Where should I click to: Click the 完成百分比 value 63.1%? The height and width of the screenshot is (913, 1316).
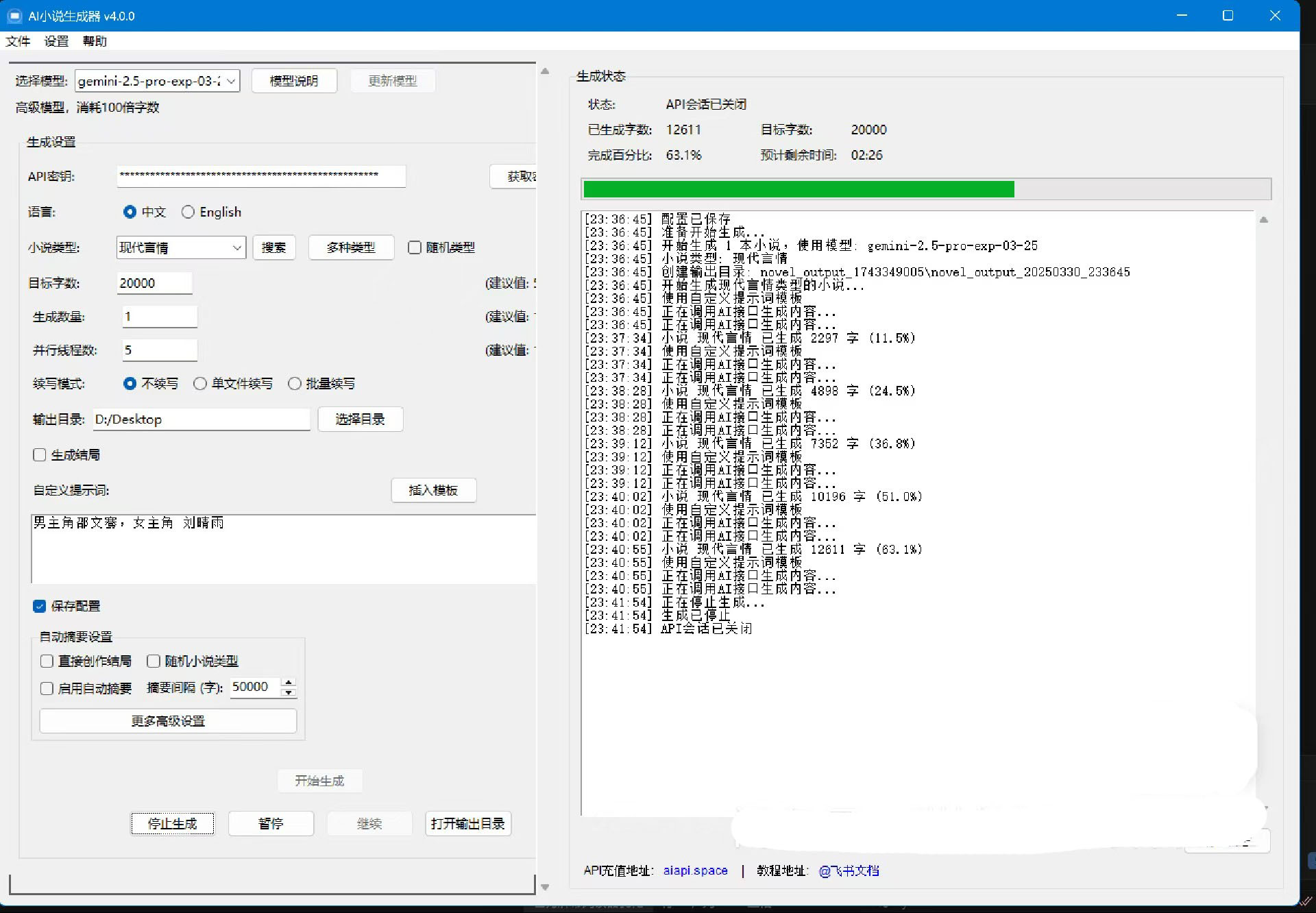[683, 155]
